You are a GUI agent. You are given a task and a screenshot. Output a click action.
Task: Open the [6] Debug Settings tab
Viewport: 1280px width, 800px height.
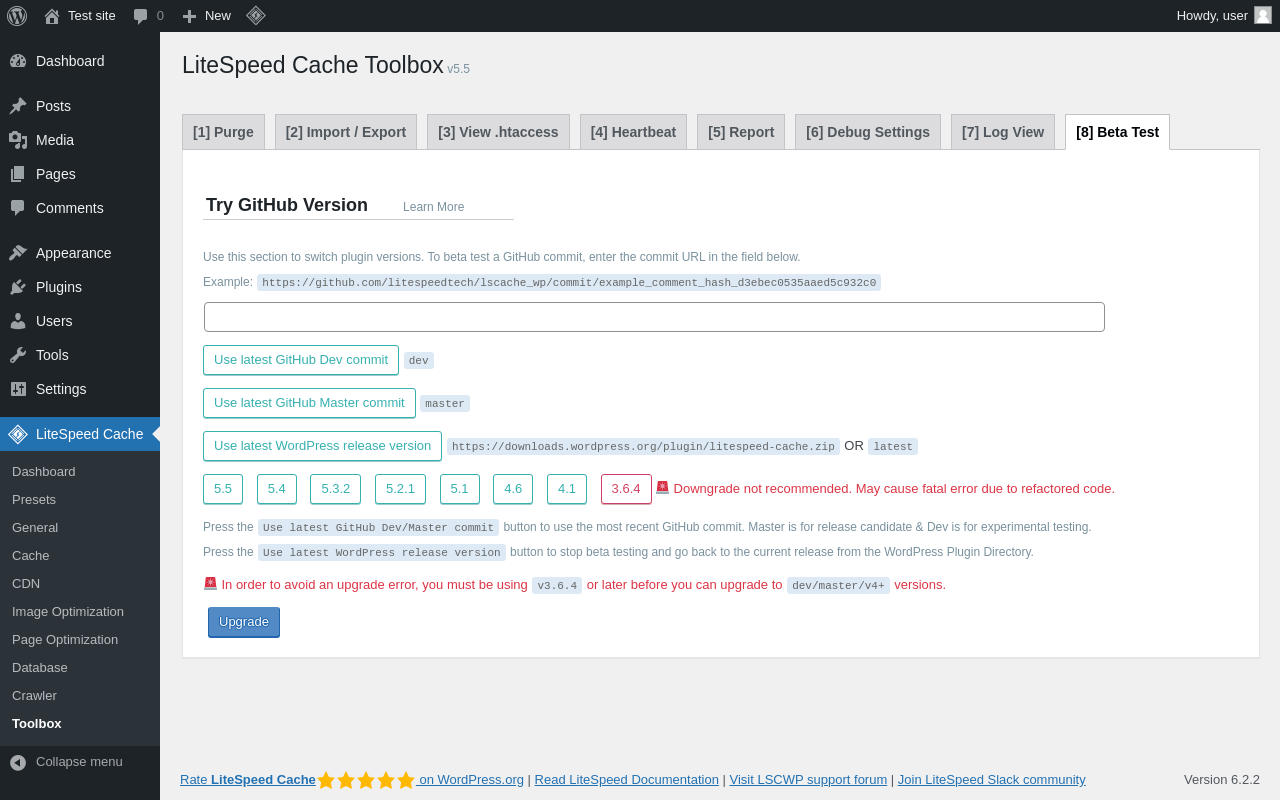click(x=868, y=132)
